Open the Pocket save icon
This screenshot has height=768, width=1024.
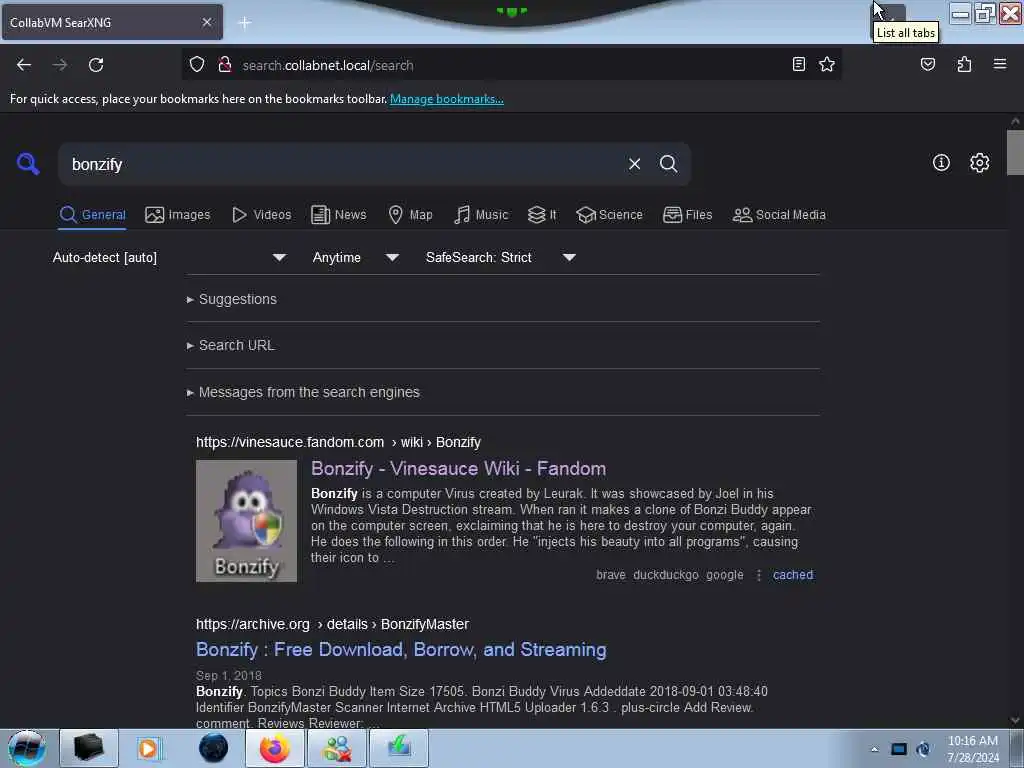(927, 64)
